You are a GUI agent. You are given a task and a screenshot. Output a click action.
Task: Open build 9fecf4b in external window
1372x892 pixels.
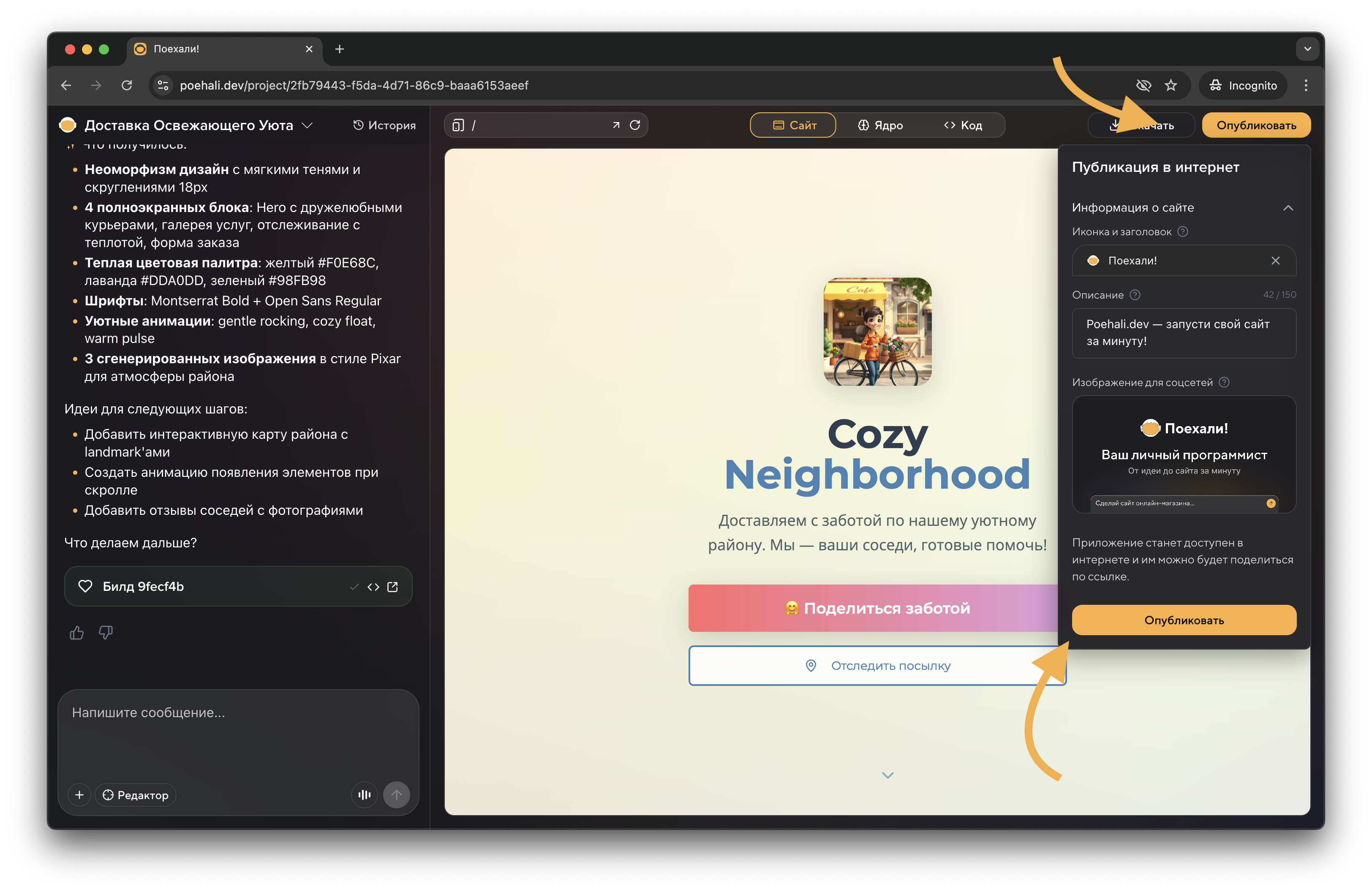(392, 587)
